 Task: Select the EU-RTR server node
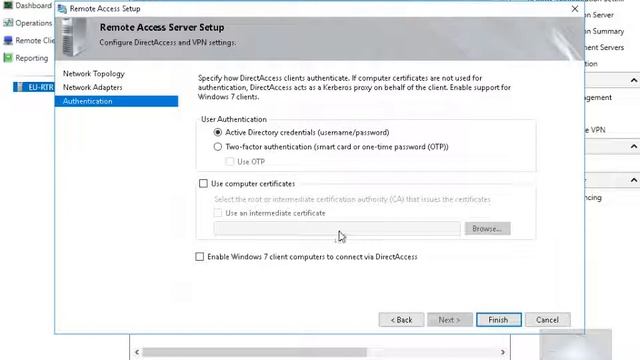[34, 87]
